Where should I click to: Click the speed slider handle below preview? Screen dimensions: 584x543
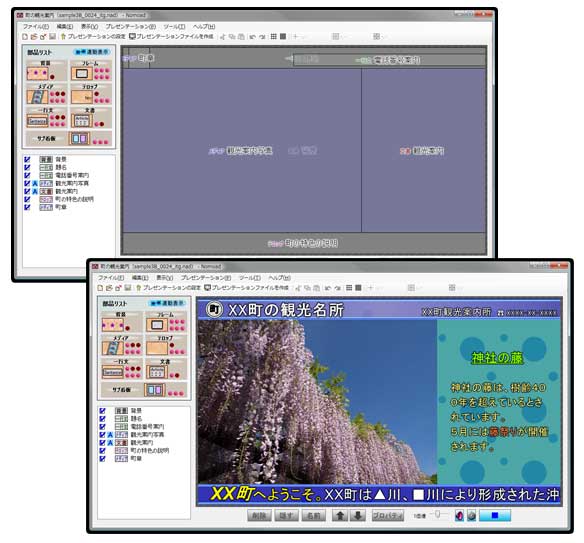tap(438, 514)
